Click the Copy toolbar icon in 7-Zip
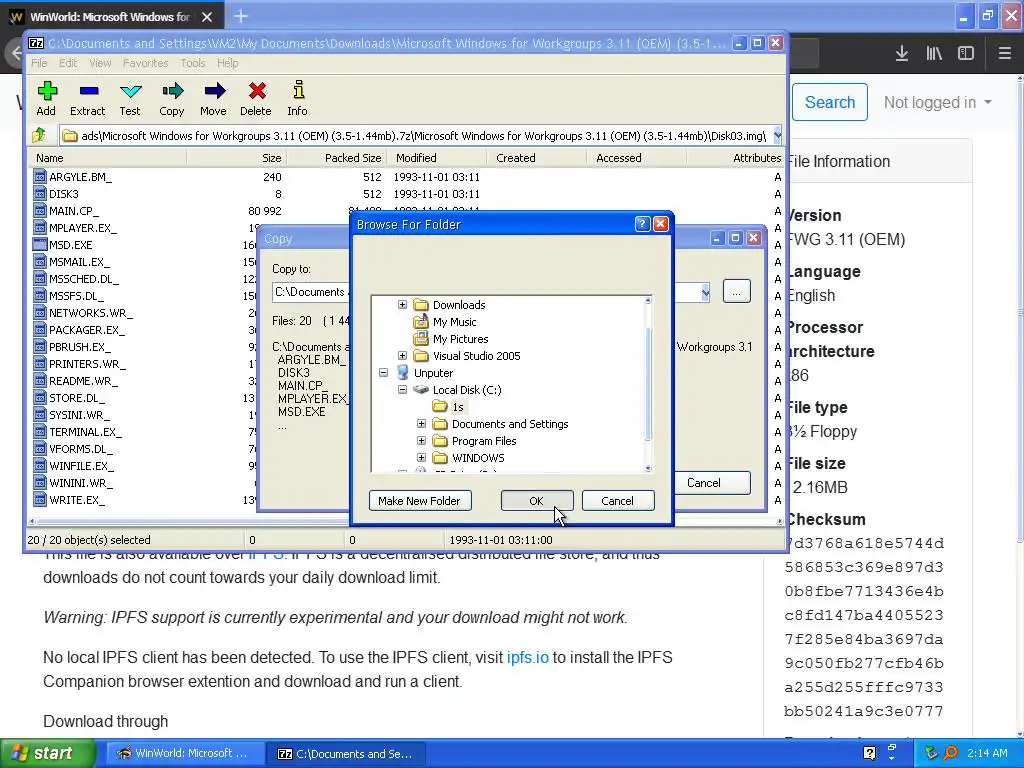This screenshot has height=768, width=1024. point(172,99)
